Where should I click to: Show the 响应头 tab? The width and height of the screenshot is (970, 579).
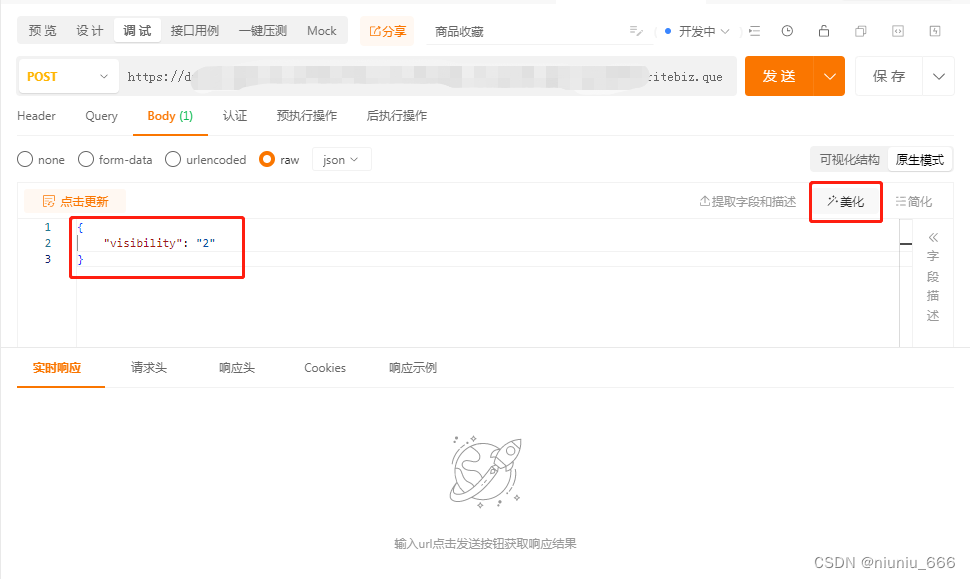pos(237,368)
